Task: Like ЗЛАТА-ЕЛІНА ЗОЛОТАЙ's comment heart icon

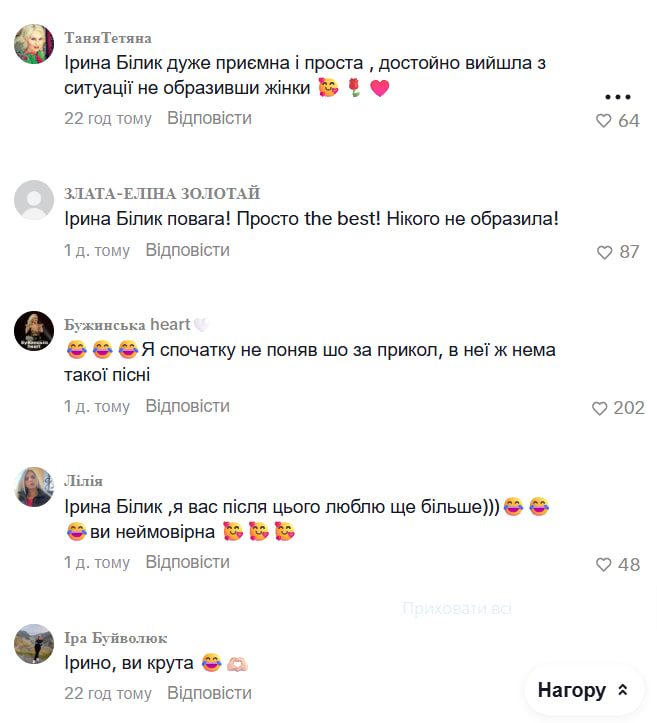Action: pos(604,252)
